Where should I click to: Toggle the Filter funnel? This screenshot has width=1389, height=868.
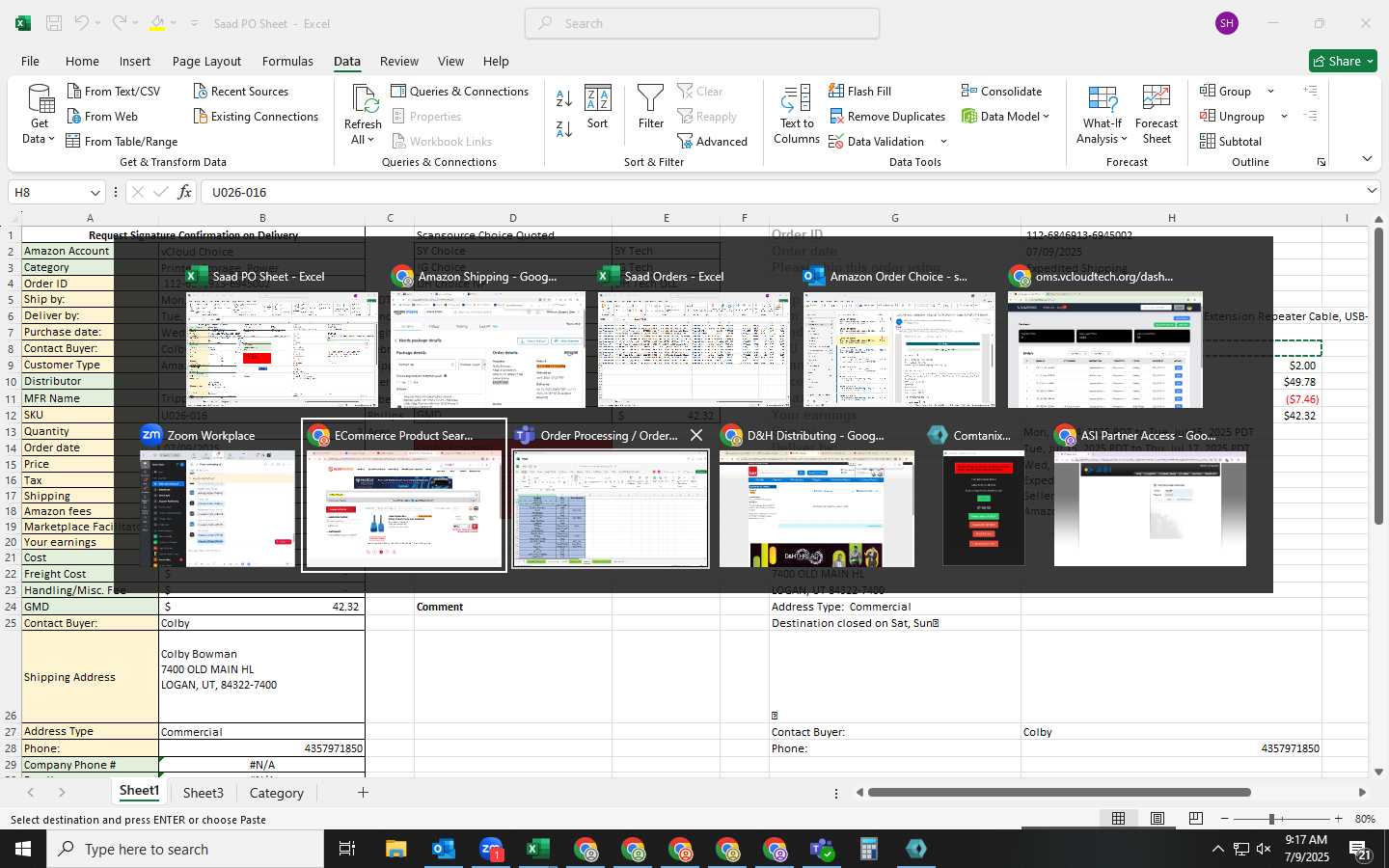pos(651,106)
